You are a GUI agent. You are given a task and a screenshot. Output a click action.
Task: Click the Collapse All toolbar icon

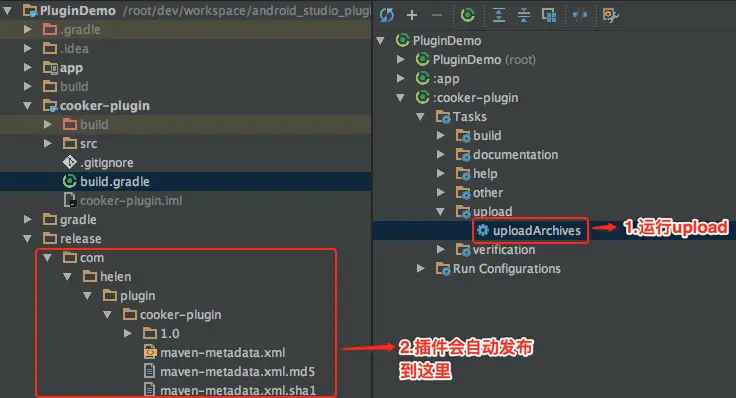tap(524, 15)
